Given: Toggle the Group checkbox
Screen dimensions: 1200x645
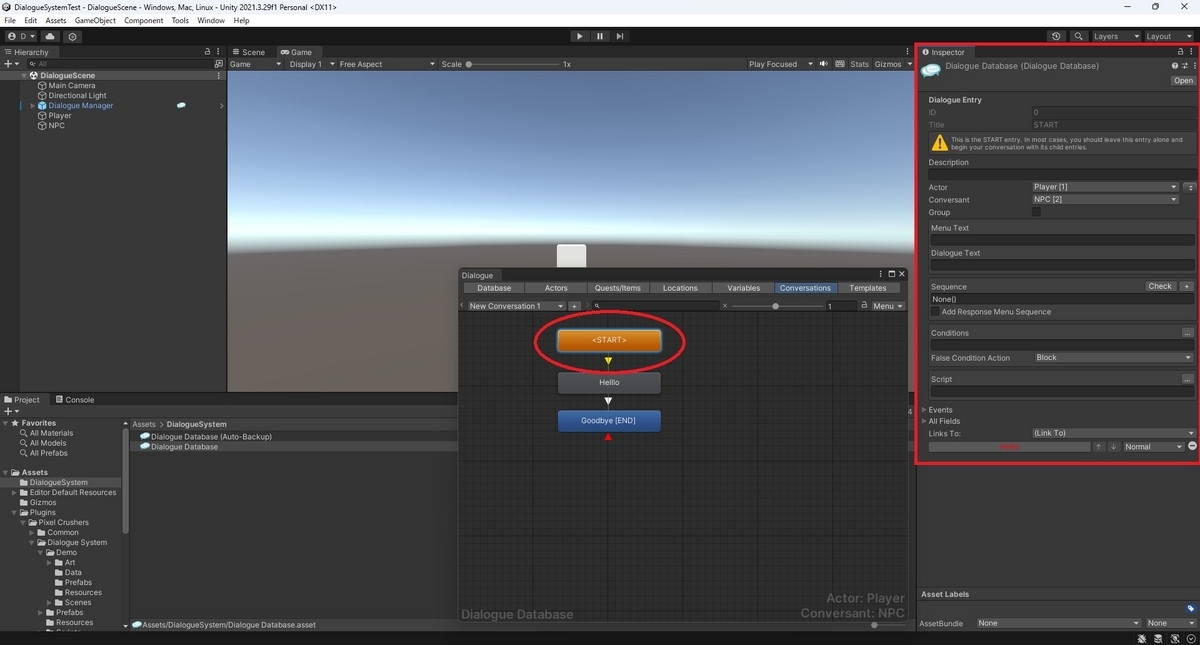Looking at the screenshot, I should 1036,212.
